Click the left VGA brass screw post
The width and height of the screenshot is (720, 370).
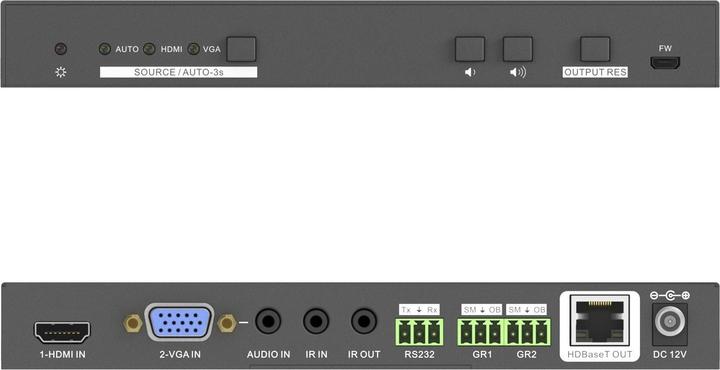click(133, 324)
